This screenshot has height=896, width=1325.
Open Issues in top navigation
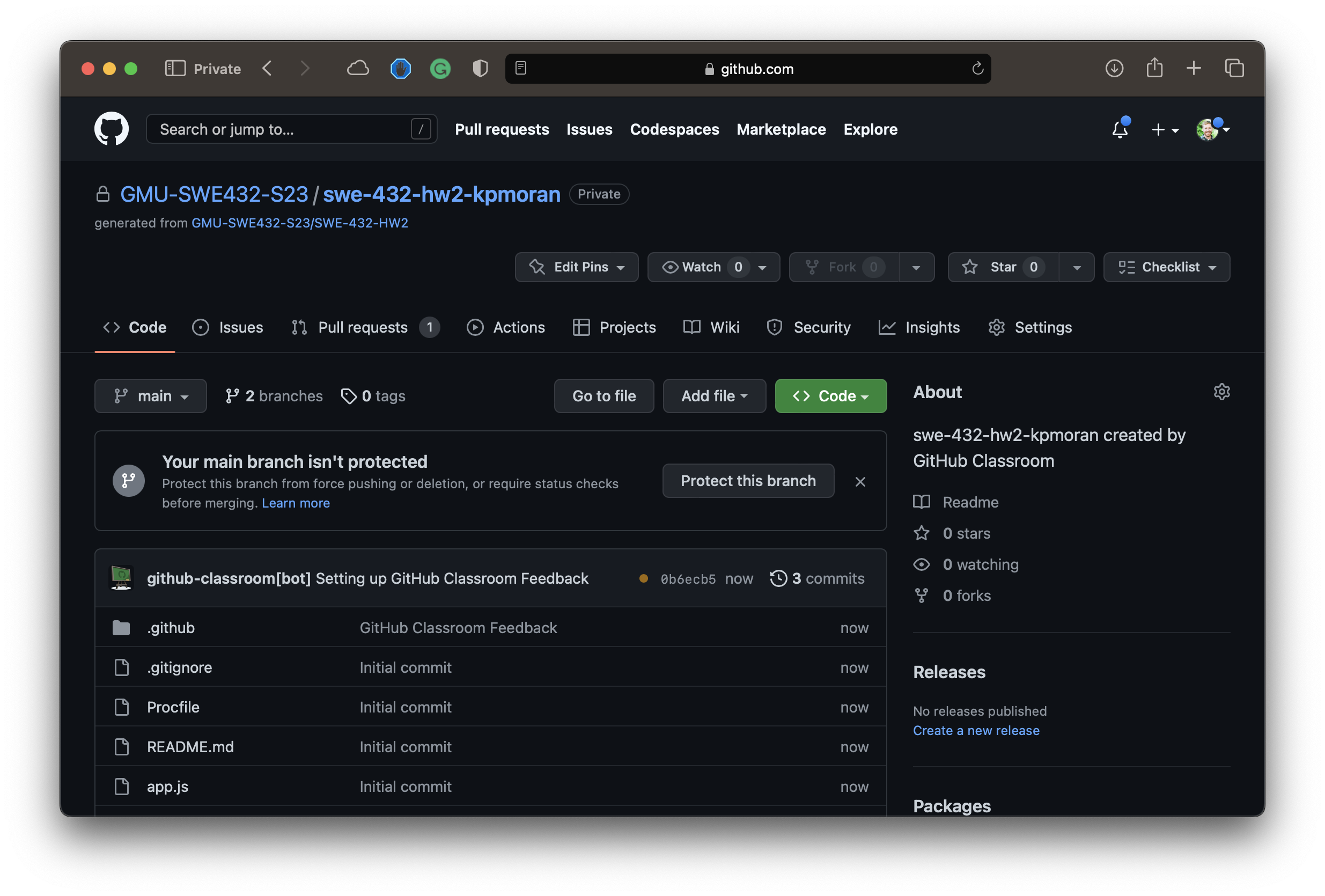click(589, 129)
